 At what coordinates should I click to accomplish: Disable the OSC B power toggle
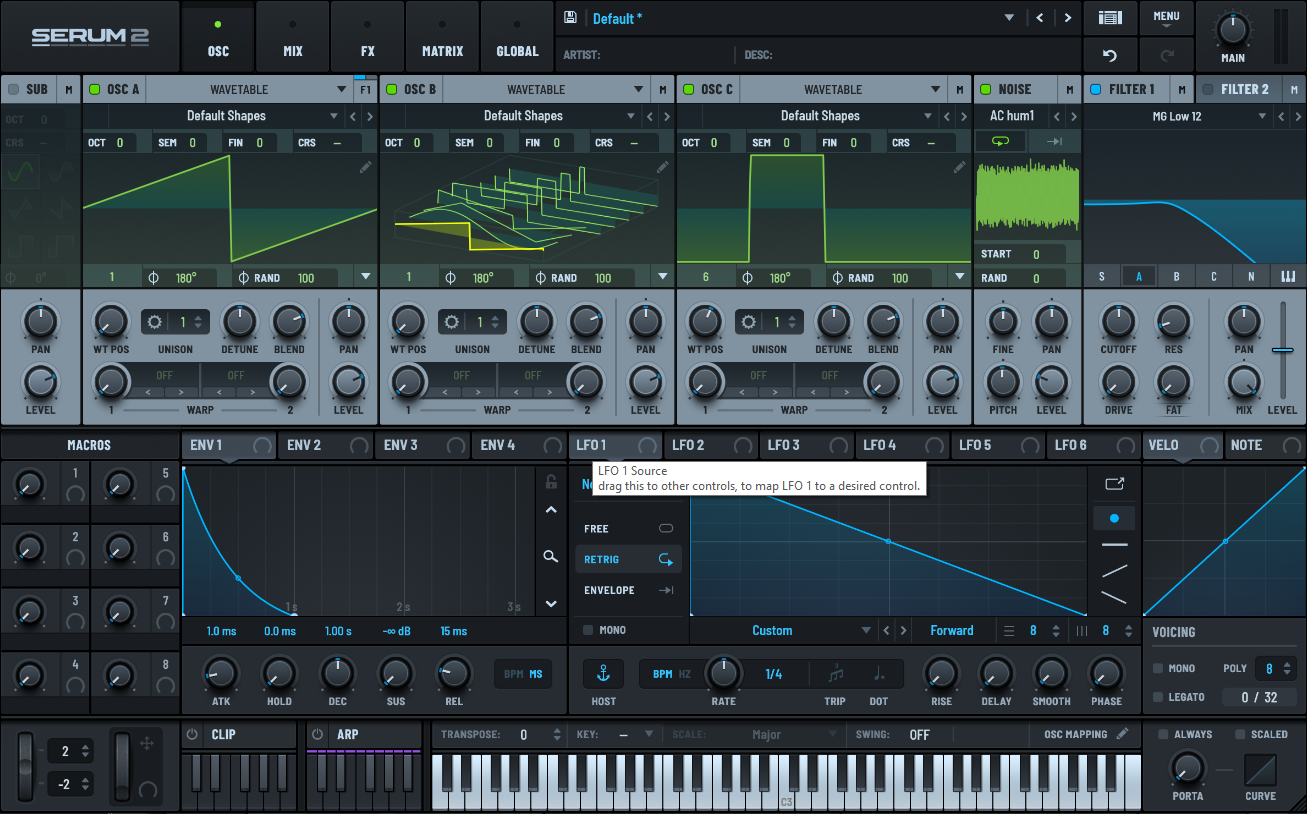(391, 89)
